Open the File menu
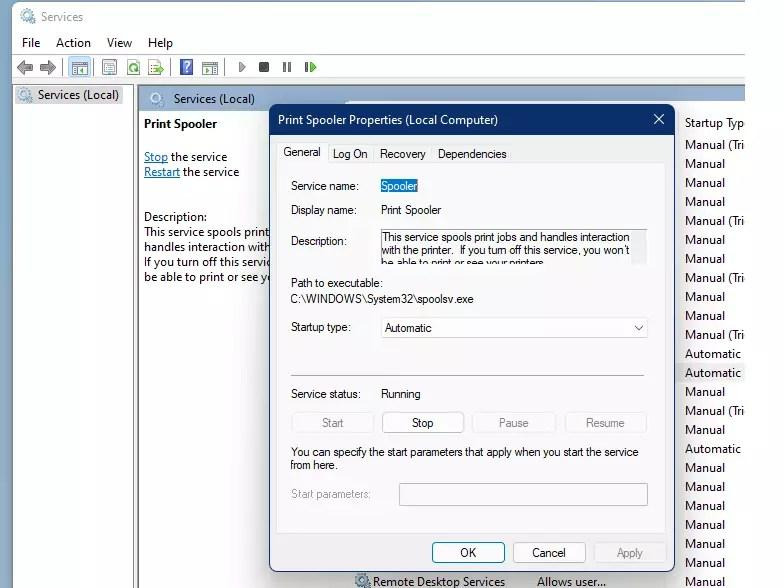Screen dimensions: 784x588 (31, 43)
